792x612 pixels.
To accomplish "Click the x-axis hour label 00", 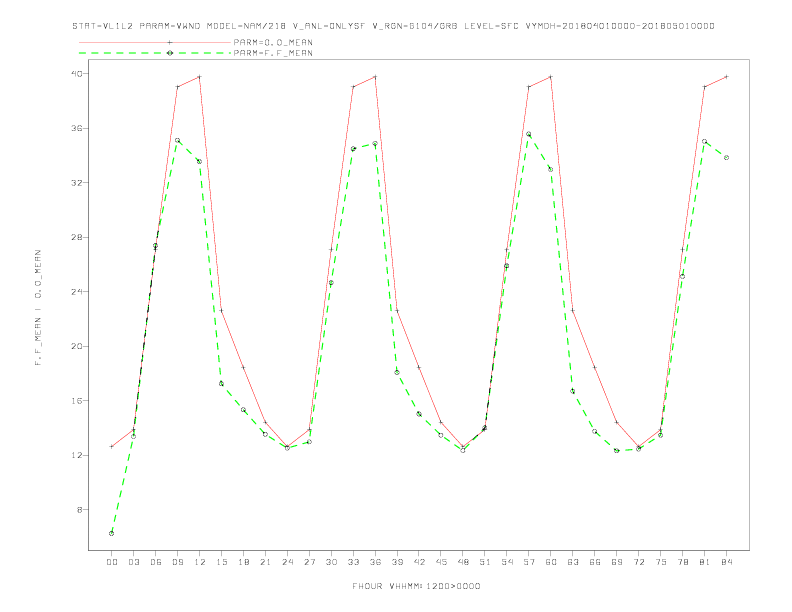I will point(112,562).
